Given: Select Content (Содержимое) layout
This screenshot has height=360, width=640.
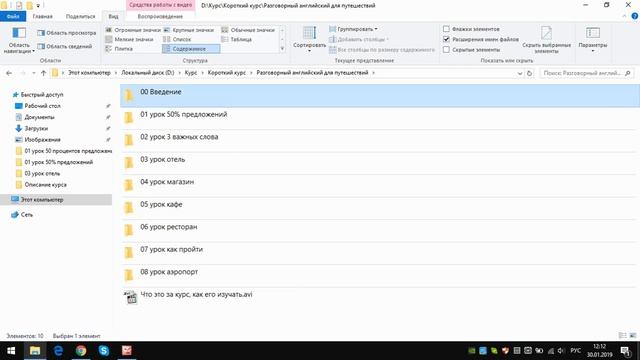Looking at the screenshot, I should pos(191,49).
